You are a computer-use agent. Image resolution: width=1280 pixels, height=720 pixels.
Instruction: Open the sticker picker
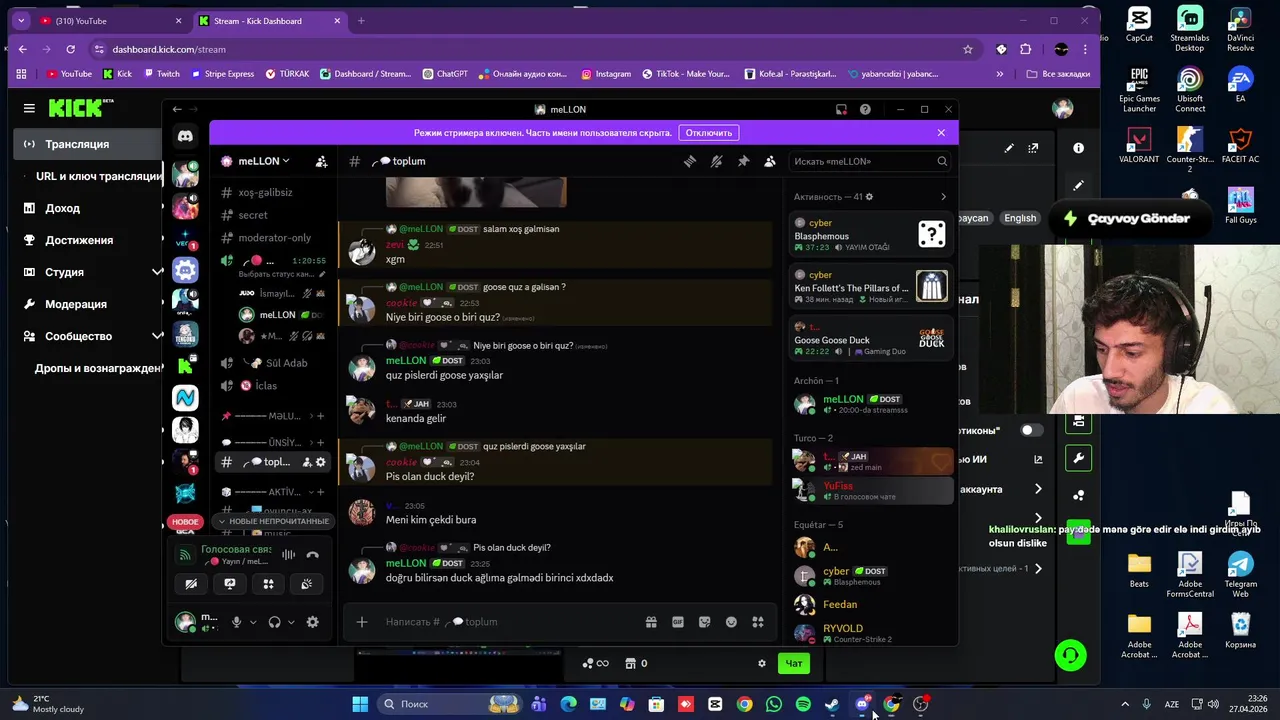704,622
